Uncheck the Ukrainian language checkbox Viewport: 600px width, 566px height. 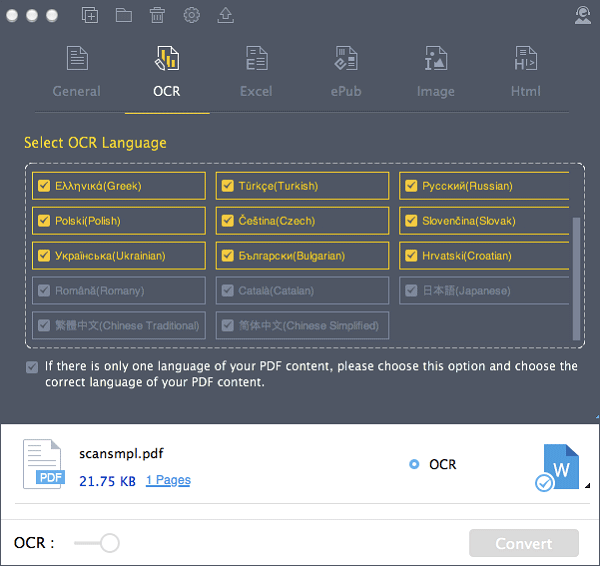(44, 255)
